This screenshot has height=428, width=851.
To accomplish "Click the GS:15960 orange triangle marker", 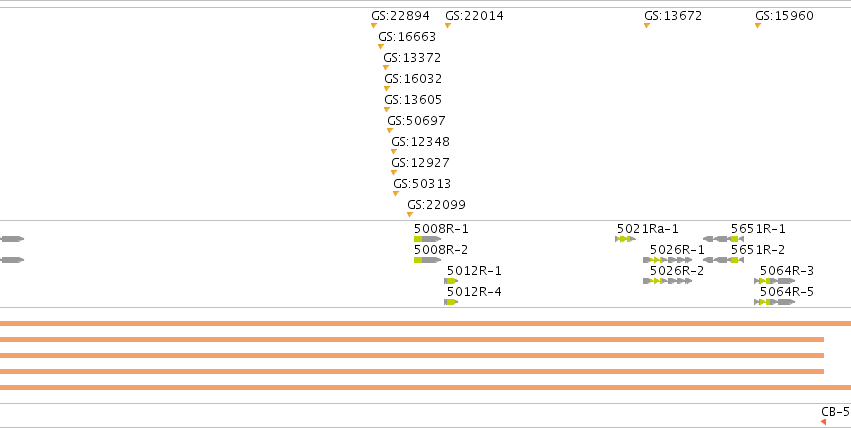I will (758, 25).
